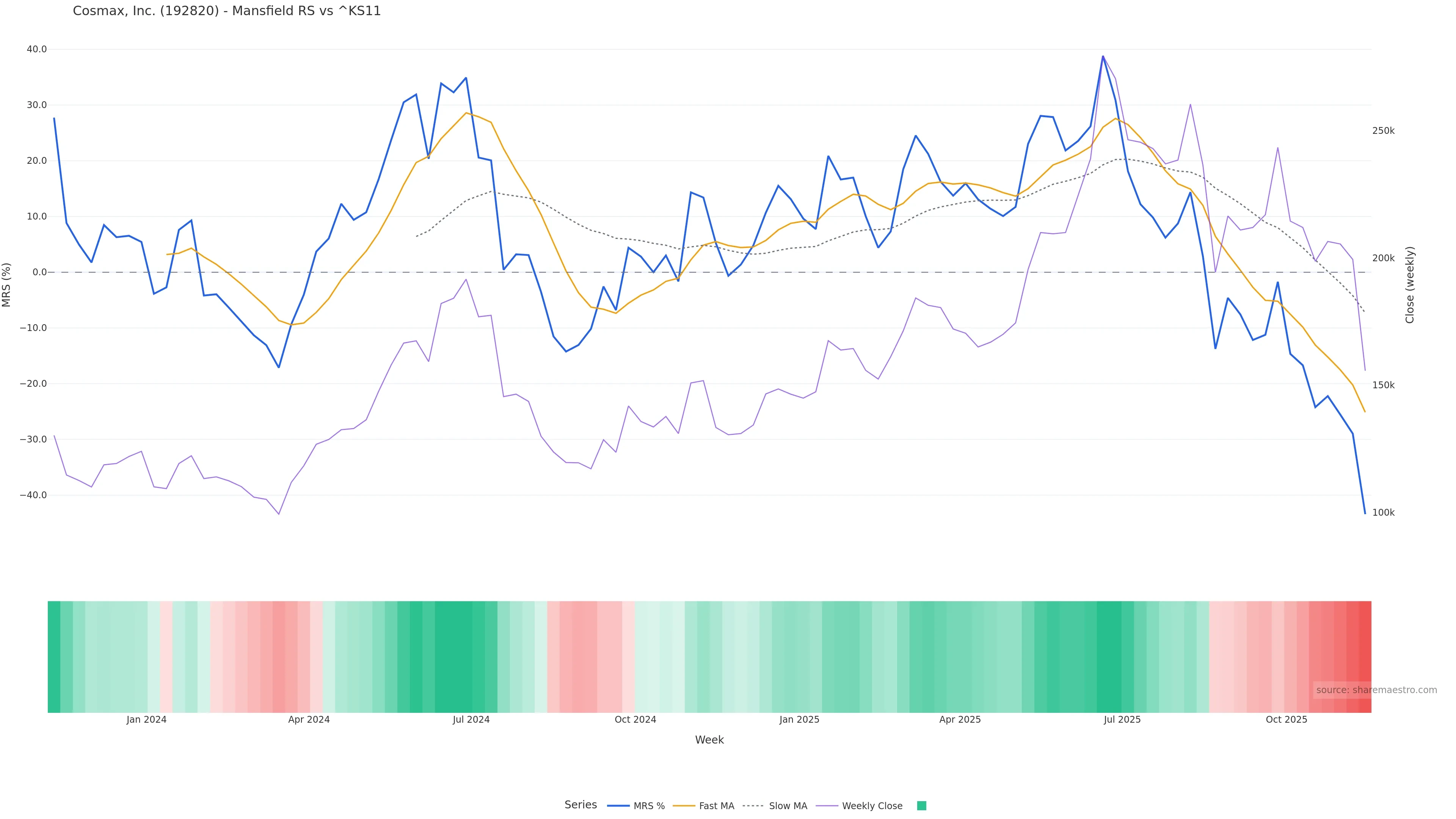Click the Jan 2025 x-axis tick label
Image resolution: width=1456 pixels, height=819 pixels.
[x=799, y=720]
